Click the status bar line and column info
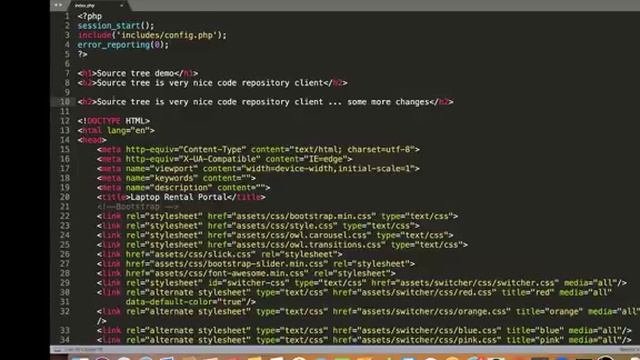The height and width of the screenshot is (360, 640). 84,350
